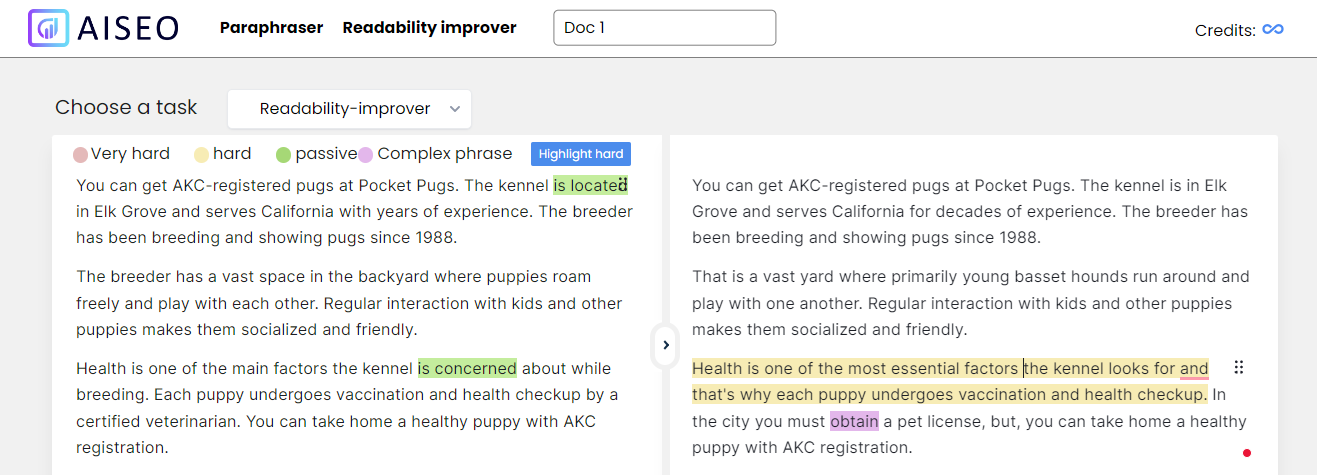Expand the task dropdown chevron arrow
Image resolution: width=1317 pixels, height=475 pixels.
pos(455,109)
